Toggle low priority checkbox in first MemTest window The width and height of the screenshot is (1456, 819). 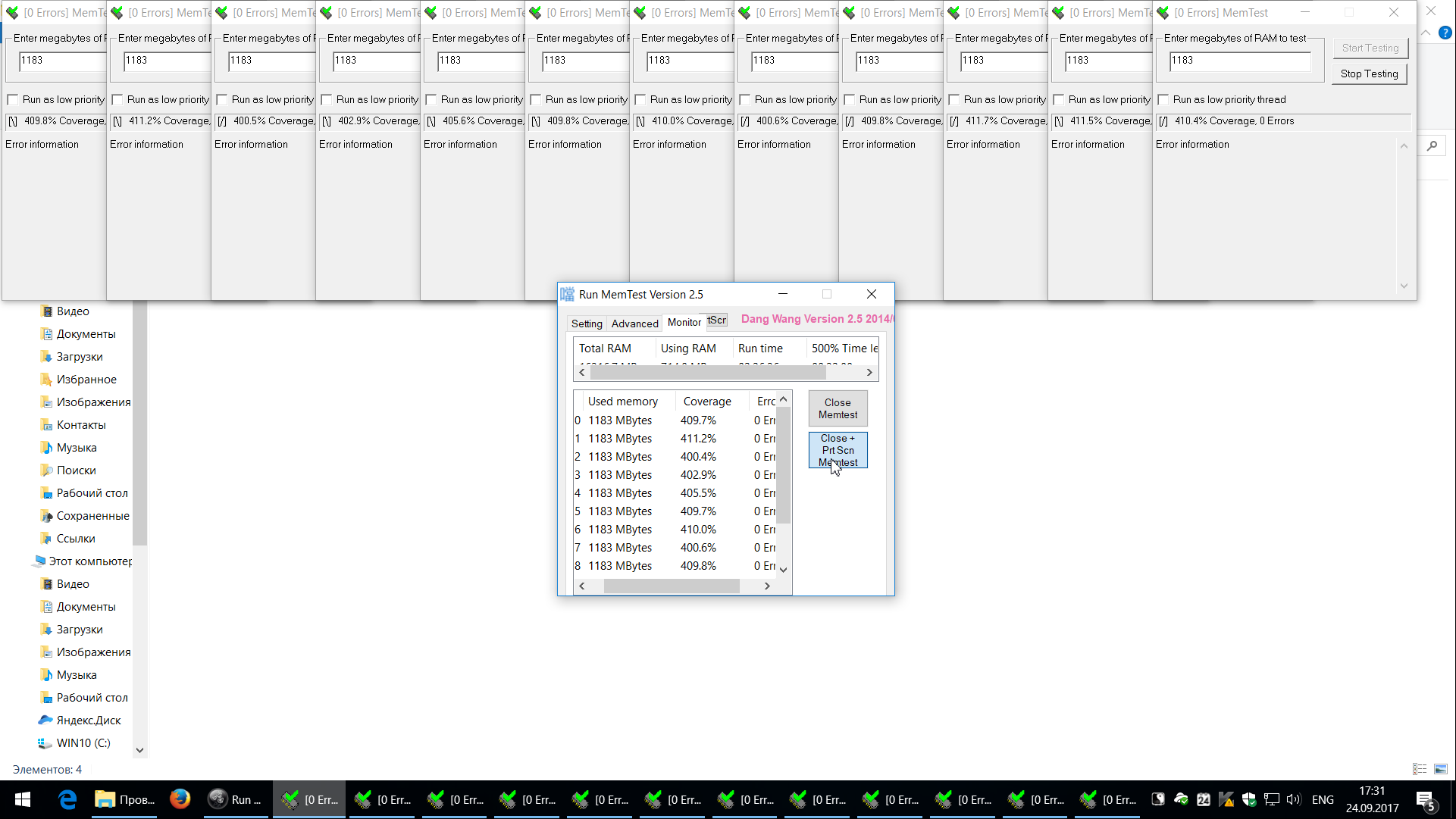pos(13,99)
